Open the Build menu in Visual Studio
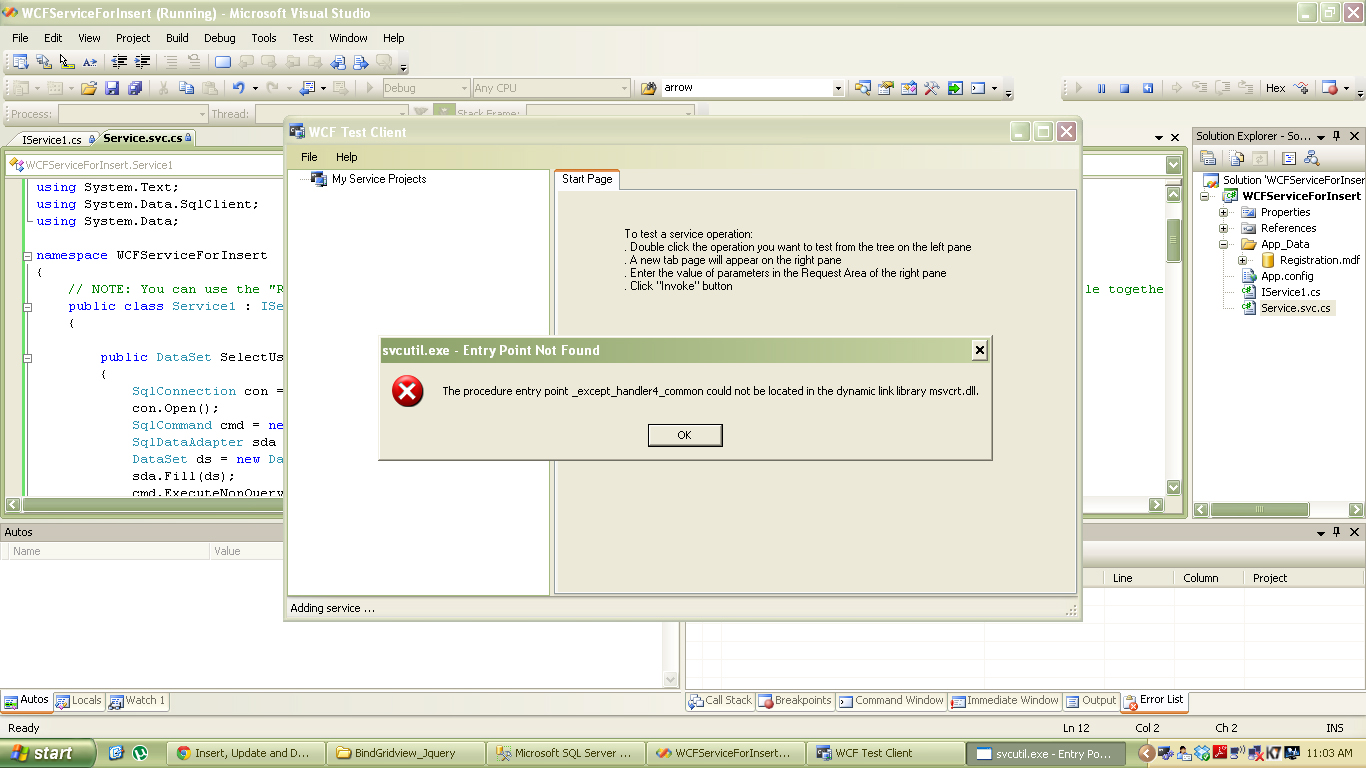This screenshot has width=1366, height=768. pos(177,38)
